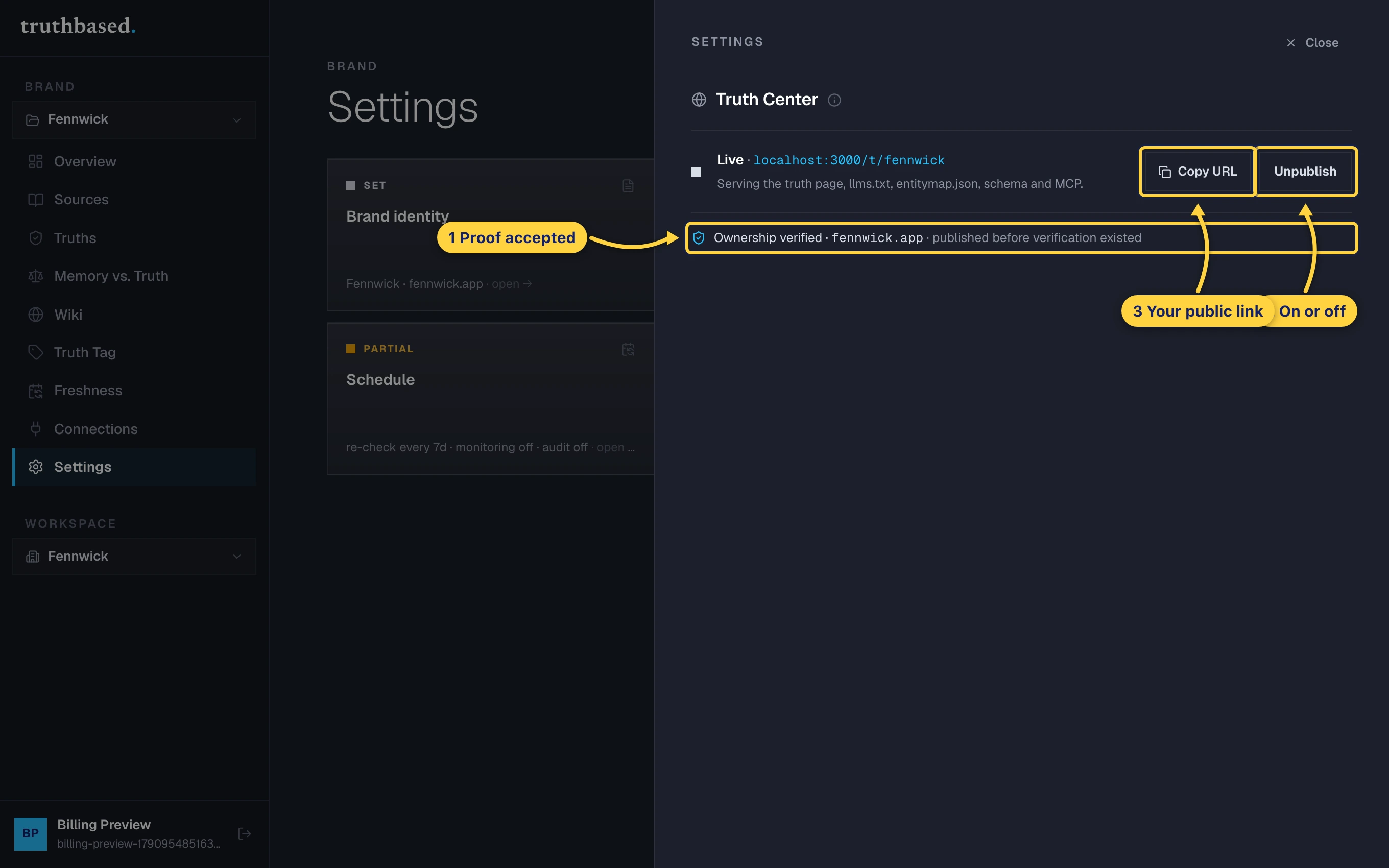Go to the Wiki page
This screenshot has height=868, width=1389.
tap(134, 315)
